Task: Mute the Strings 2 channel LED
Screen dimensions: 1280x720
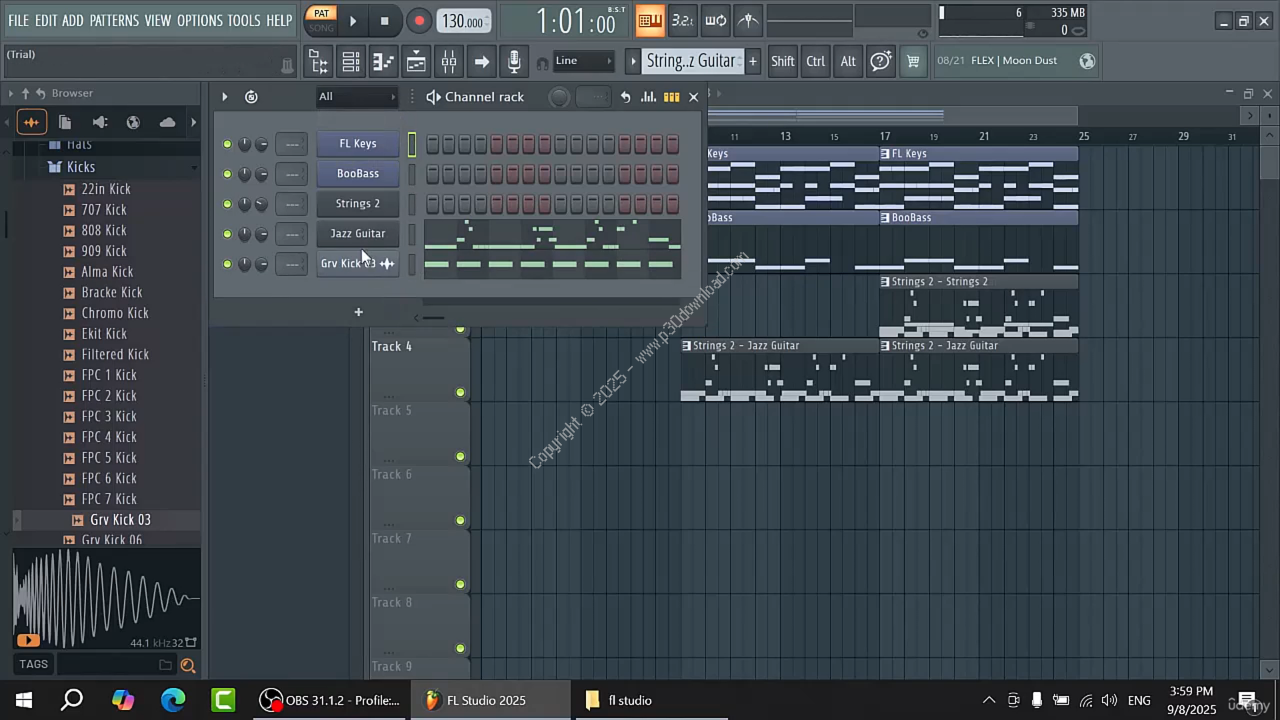Action: click(x=227, y=204)
